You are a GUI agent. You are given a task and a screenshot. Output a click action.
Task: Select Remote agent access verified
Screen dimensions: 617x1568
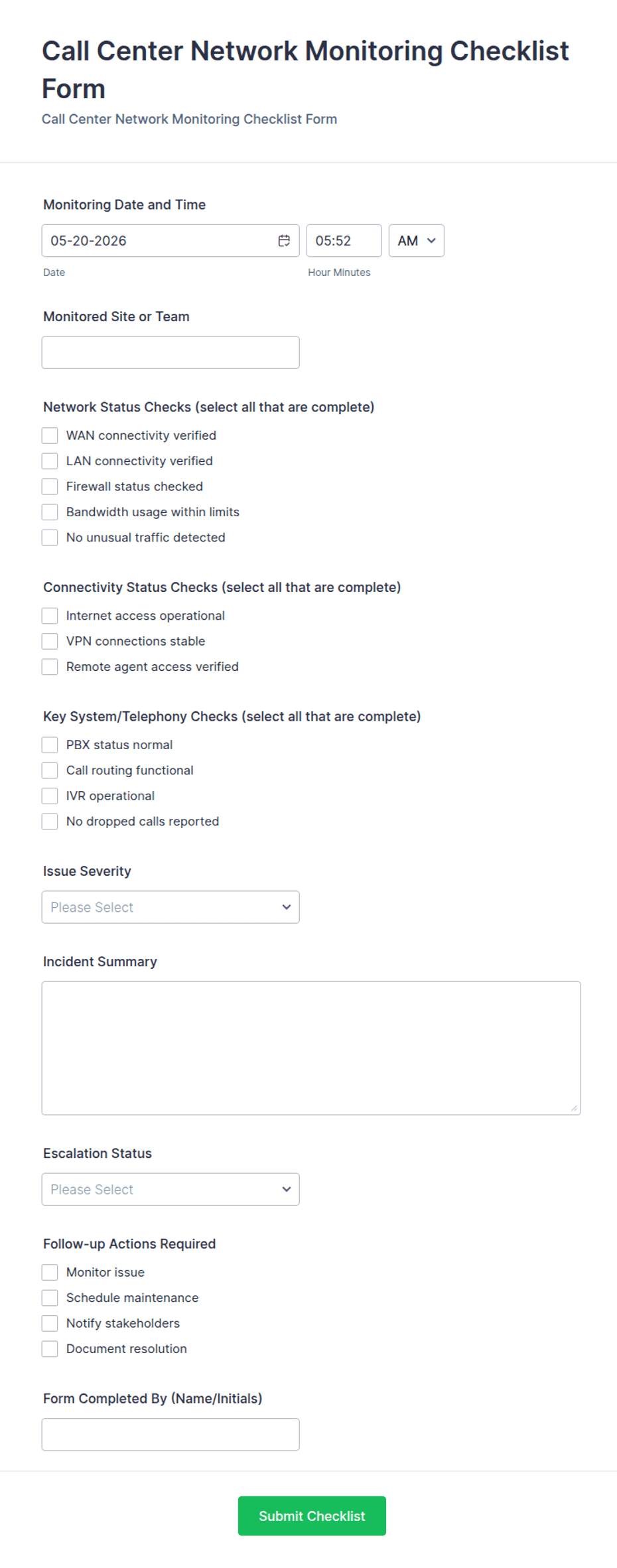50,666
